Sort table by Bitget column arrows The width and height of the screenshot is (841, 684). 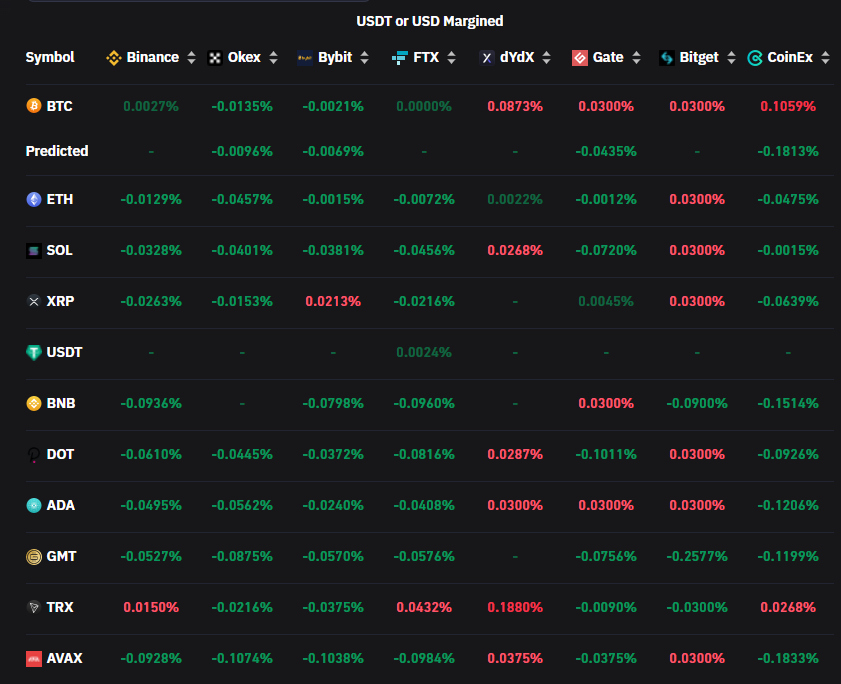pos(731,58)
